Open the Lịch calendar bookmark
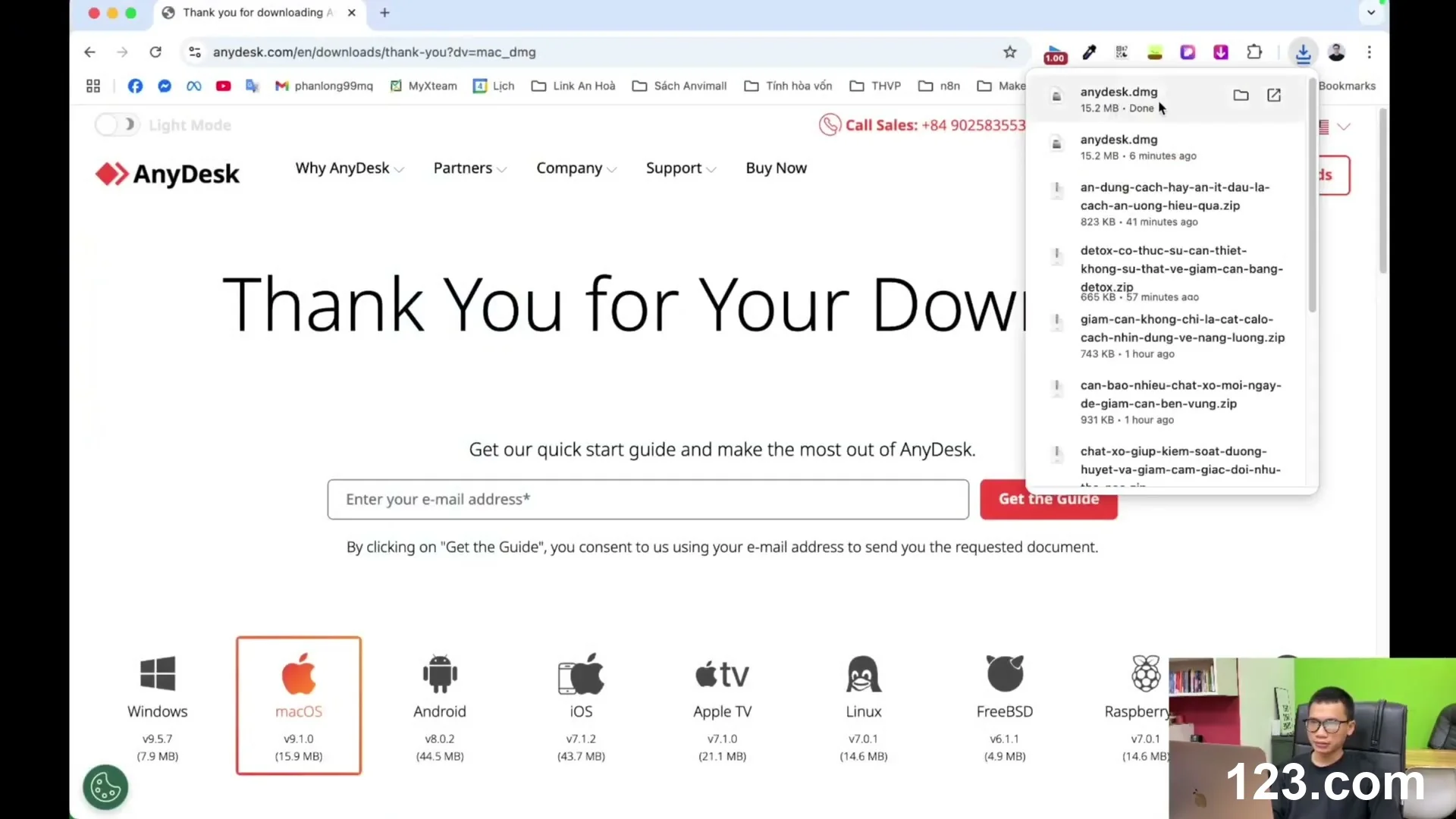The width and height of the screenshot is (1456, 819). [494, 86]
